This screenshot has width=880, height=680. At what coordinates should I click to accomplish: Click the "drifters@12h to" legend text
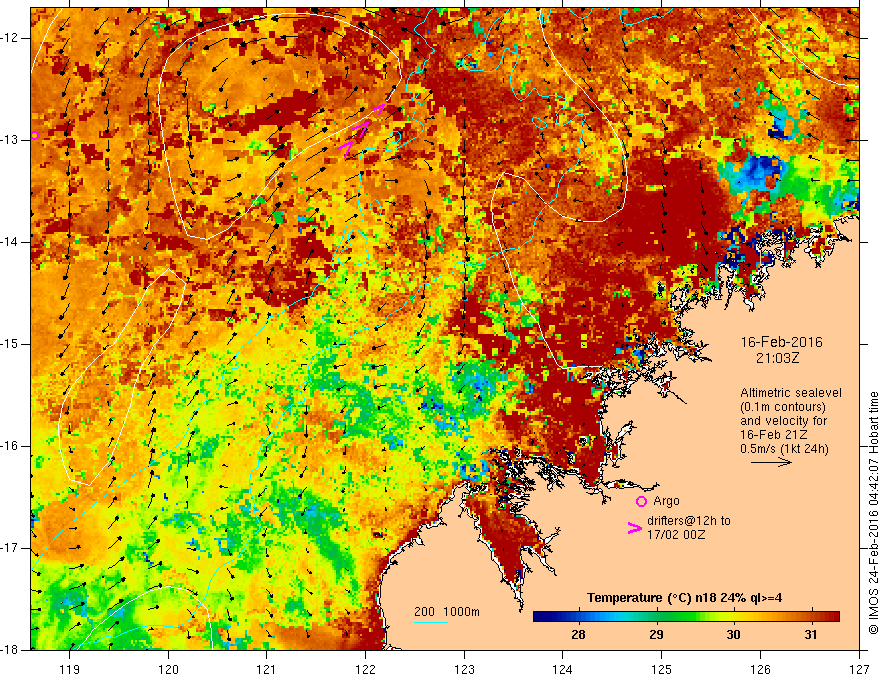(689, 521)
